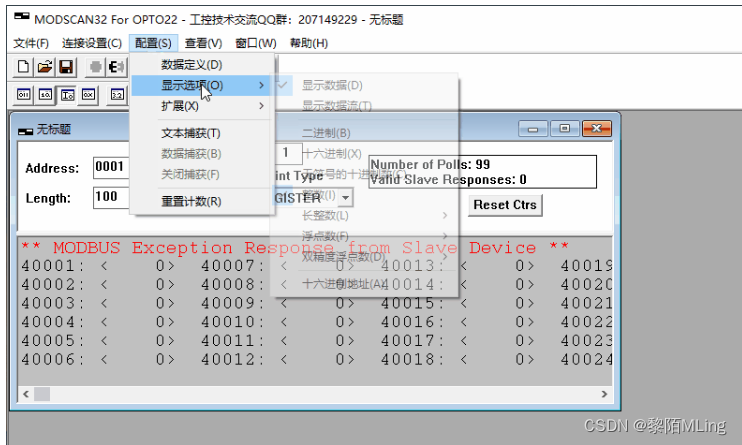Screen dimensions: 742x445
Task: Toggle checked 显示数据(D) option
Action: tap(364, 85)
